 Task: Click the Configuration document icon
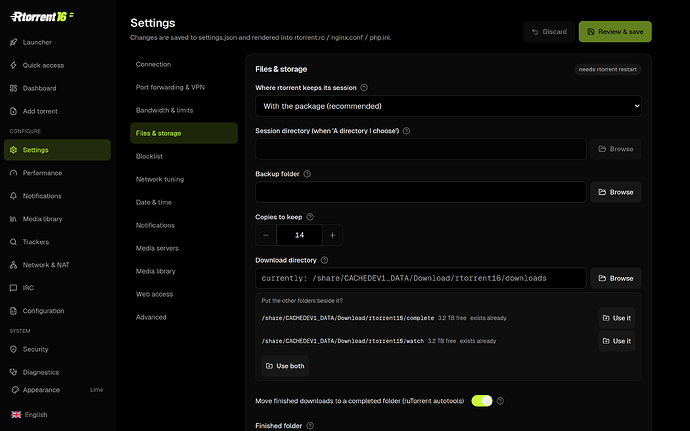[x=13, y=311]
